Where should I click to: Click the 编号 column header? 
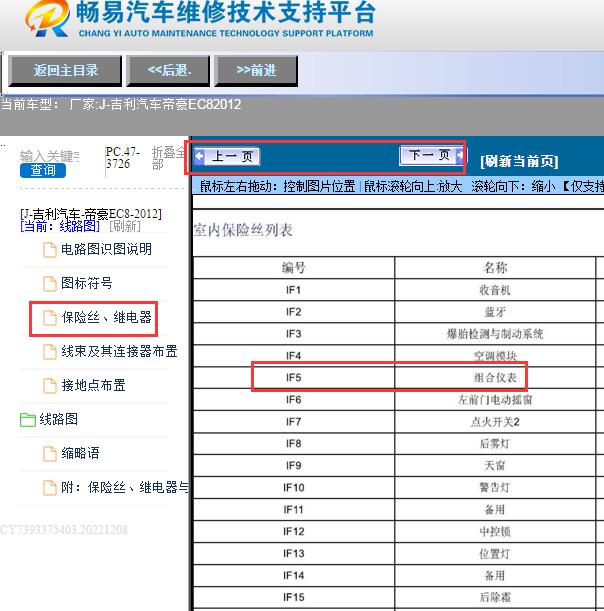pos(293,268)
